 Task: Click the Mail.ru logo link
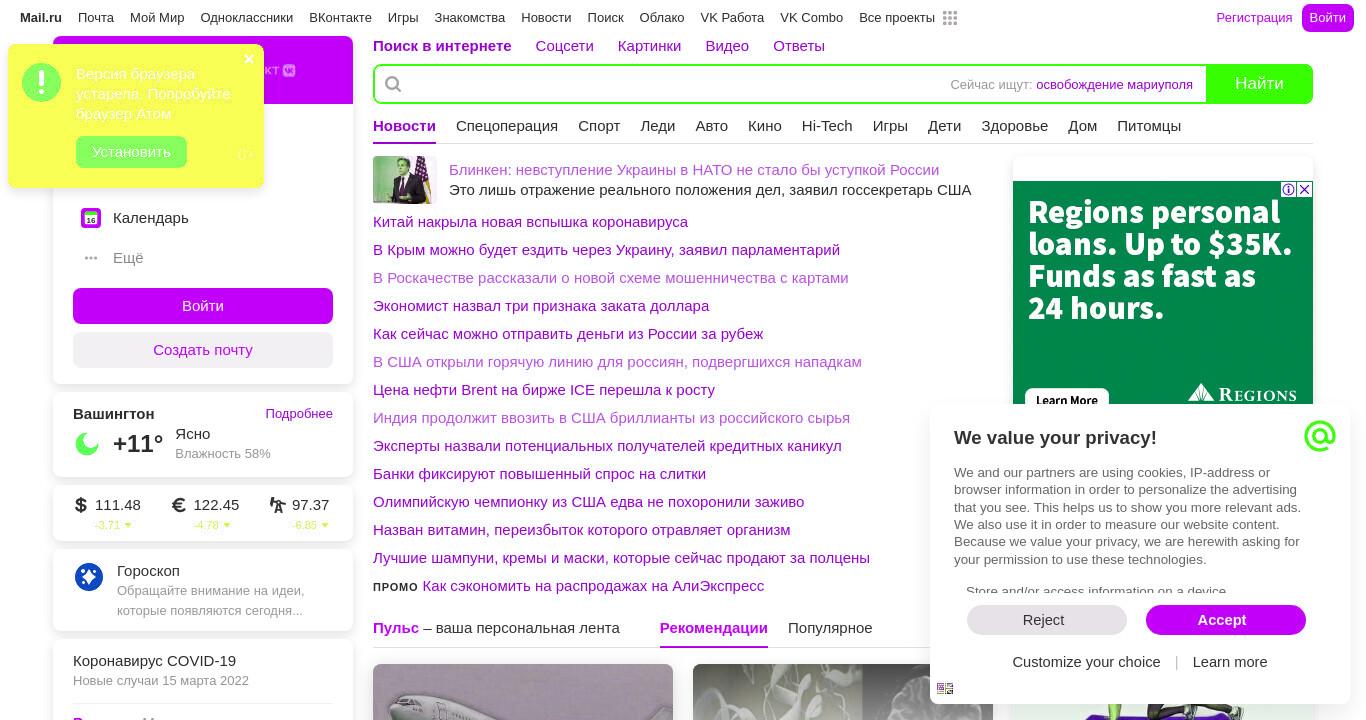[x=41, y=18]
